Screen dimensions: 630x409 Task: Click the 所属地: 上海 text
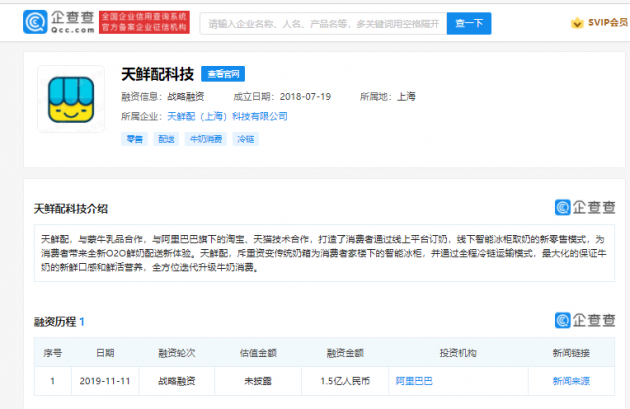click(388, 97)
